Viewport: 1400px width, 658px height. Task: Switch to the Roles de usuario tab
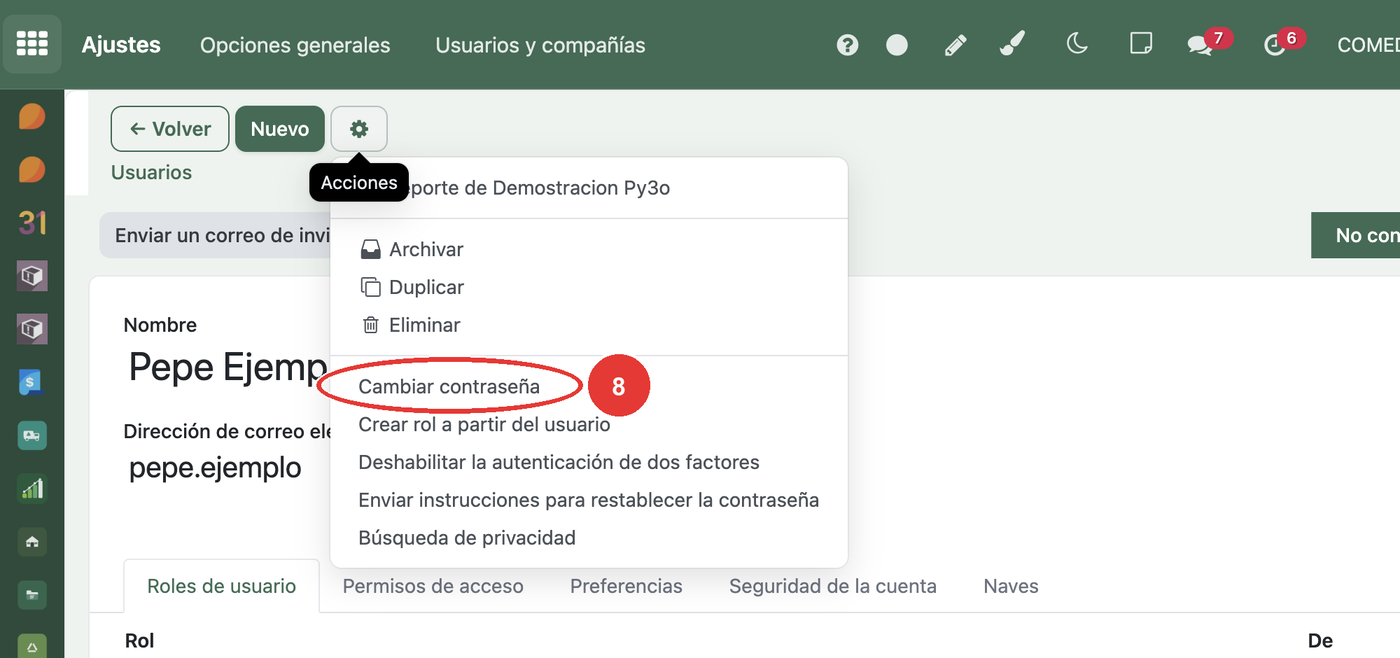(x=221, y=586)
